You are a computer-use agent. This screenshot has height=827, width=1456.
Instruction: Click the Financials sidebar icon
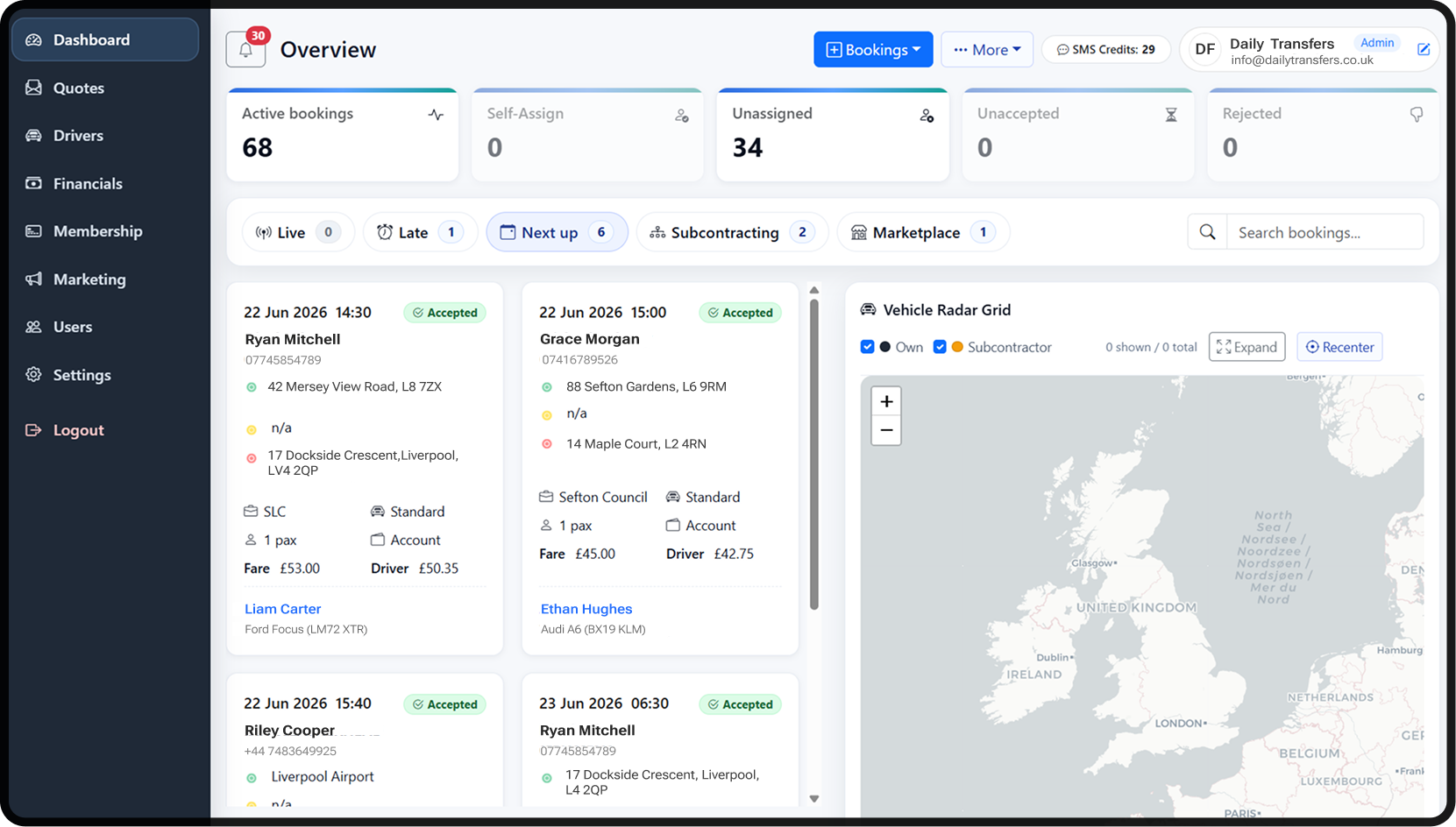(33, 183)
